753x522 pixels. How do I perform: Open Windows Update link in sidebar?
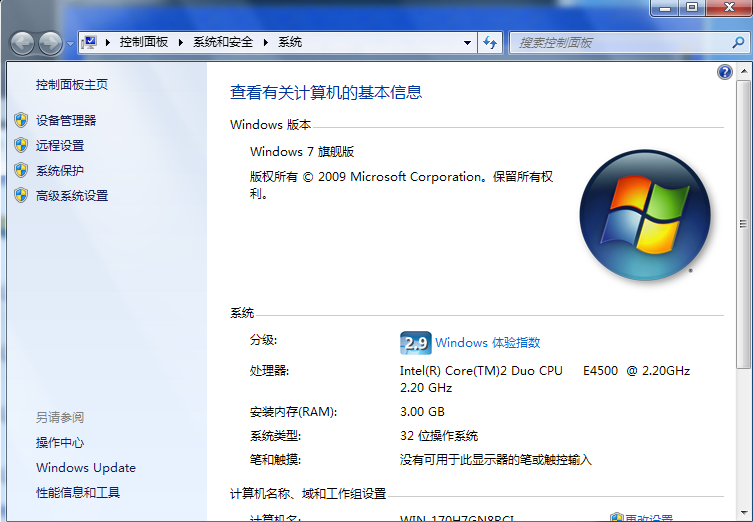pos(86,467)
